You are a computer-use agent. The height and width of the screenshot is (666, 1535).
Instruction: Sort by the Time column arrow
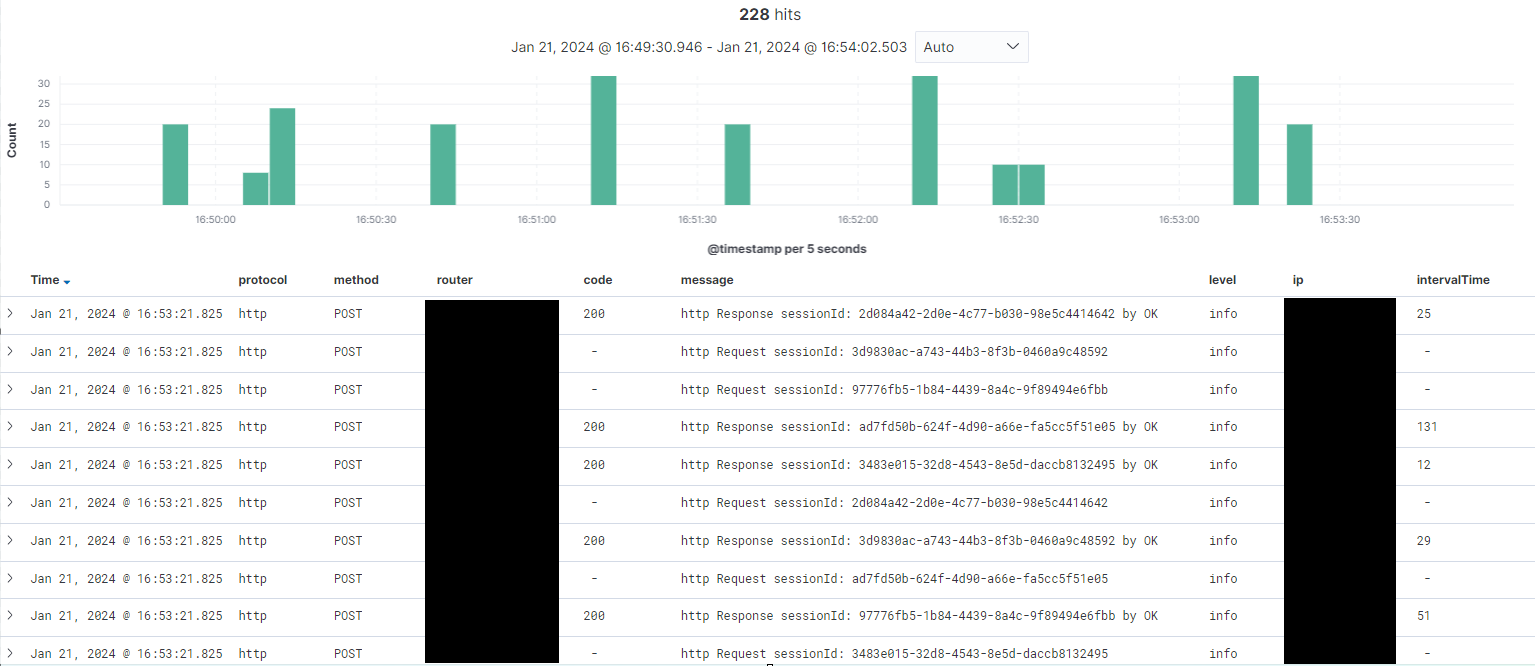tap(67, 281)
